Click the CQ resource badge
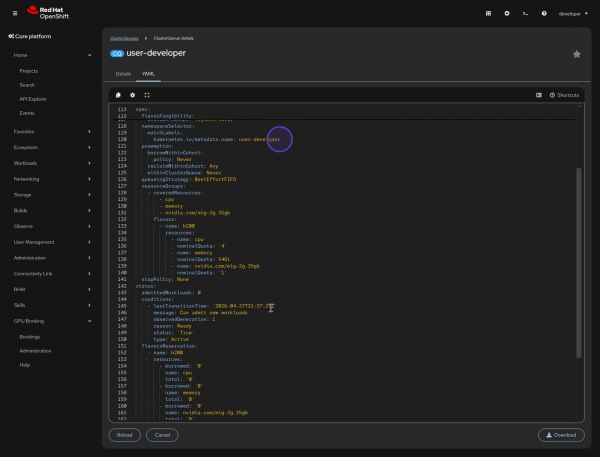This screenshot has height=457, width=600. [117, 54]
